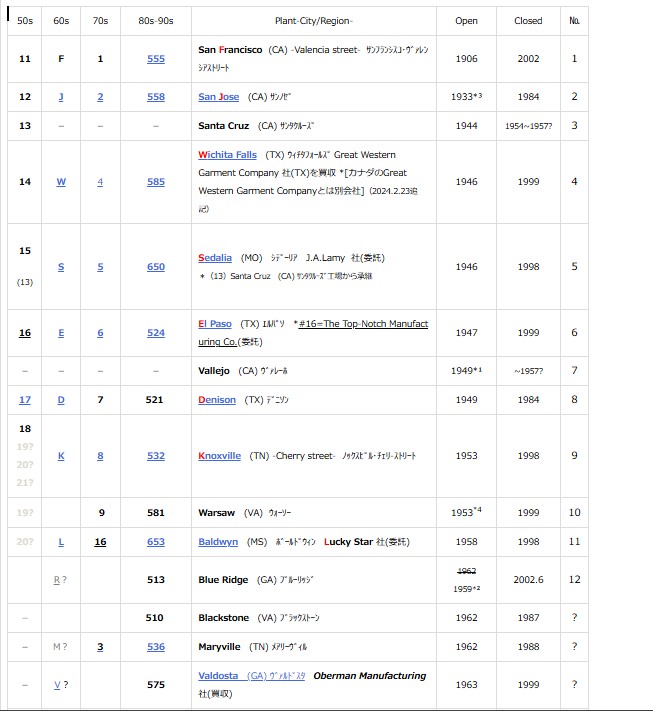Image resolution: width=653 pixels, height=711 pixels.
Task: Select the Maryville plant name
Action: coord(219,647)
